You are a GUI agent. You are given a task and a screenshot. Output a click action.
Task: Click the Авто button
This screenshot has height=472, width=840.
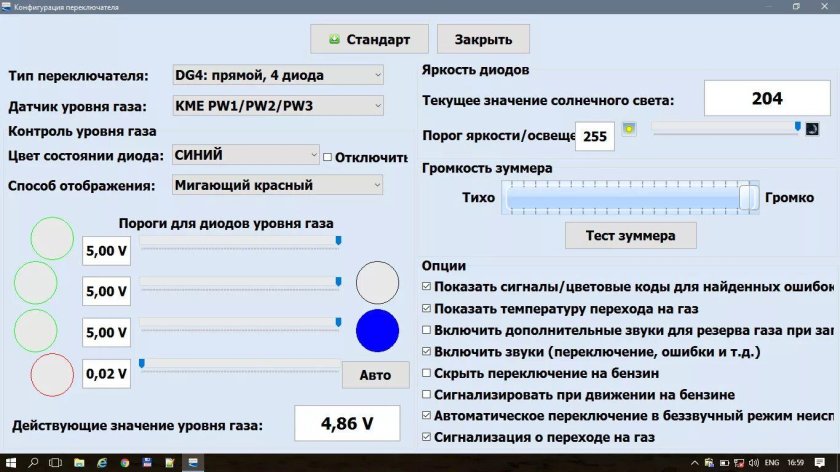point(376,375)
